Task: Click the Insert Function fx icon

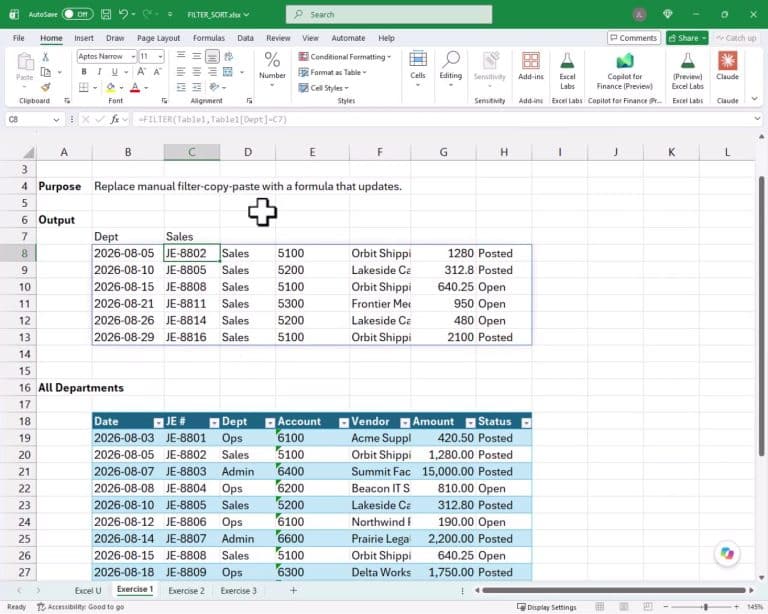Action: point(115,119)
